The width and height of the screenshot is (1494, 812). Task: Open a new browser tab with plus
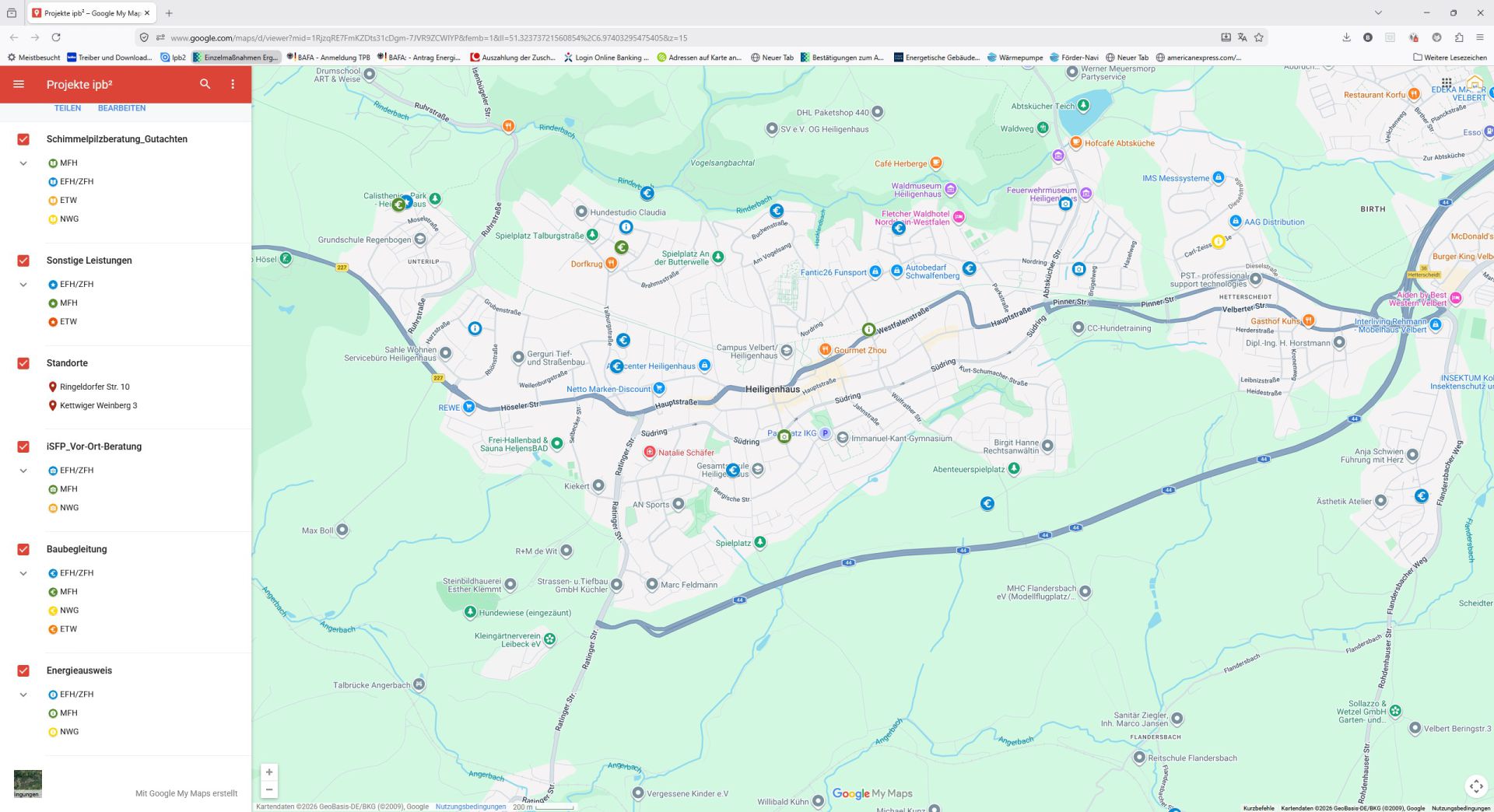[169, 13]
